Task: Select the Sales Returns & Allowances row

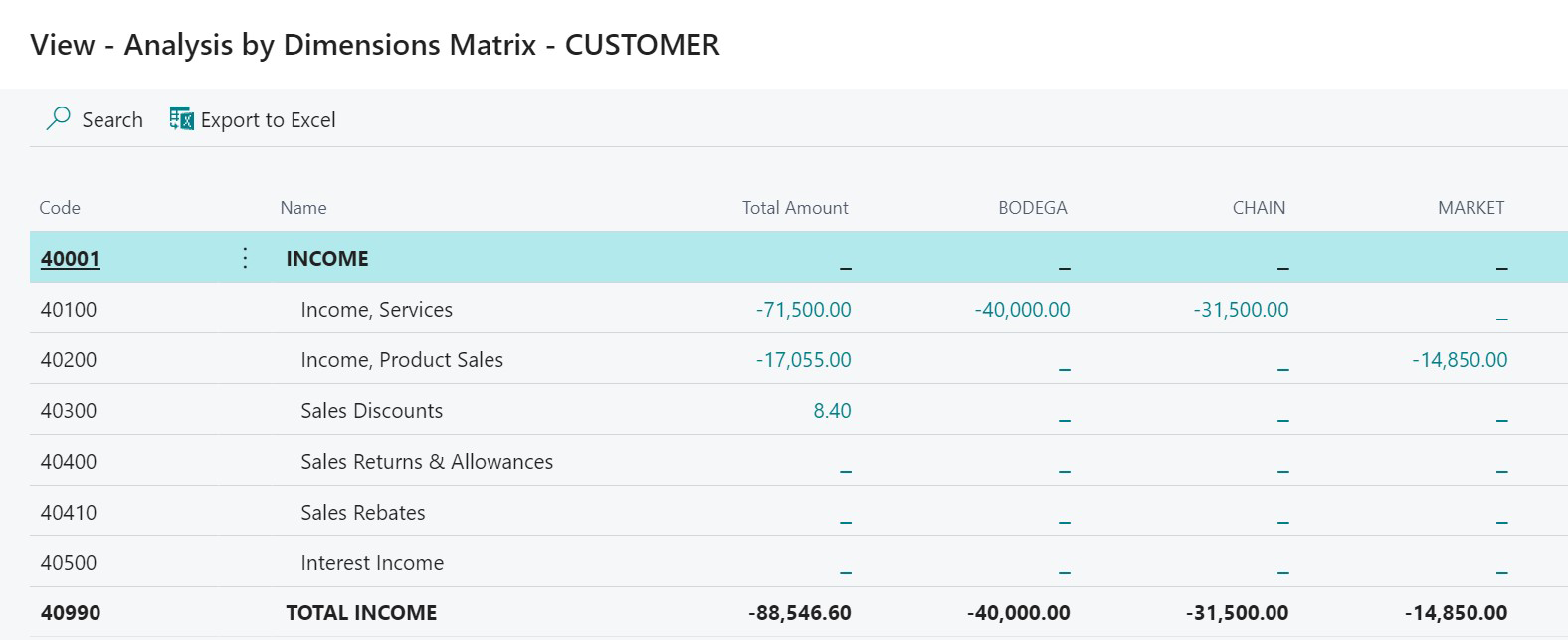Action: point(427,462)
